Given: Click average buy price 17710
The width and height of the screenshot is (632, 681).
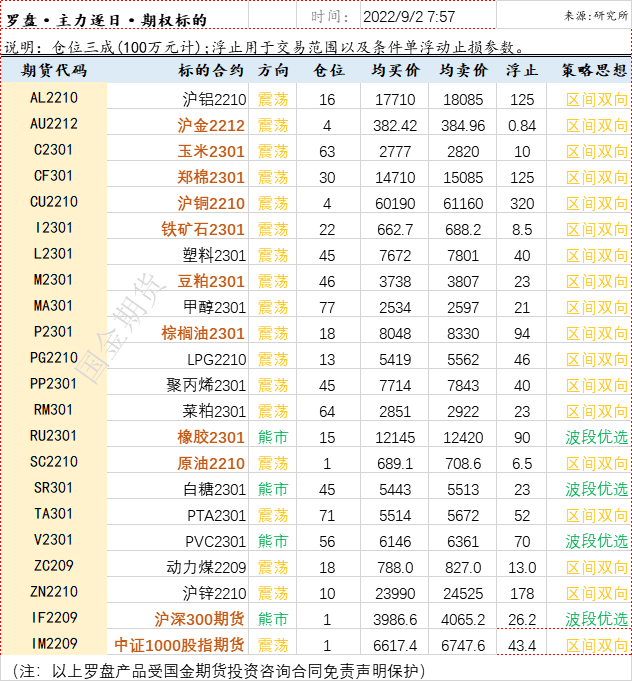Looking at the screenshot, I should pyautogui.click(x=395, y=100).
